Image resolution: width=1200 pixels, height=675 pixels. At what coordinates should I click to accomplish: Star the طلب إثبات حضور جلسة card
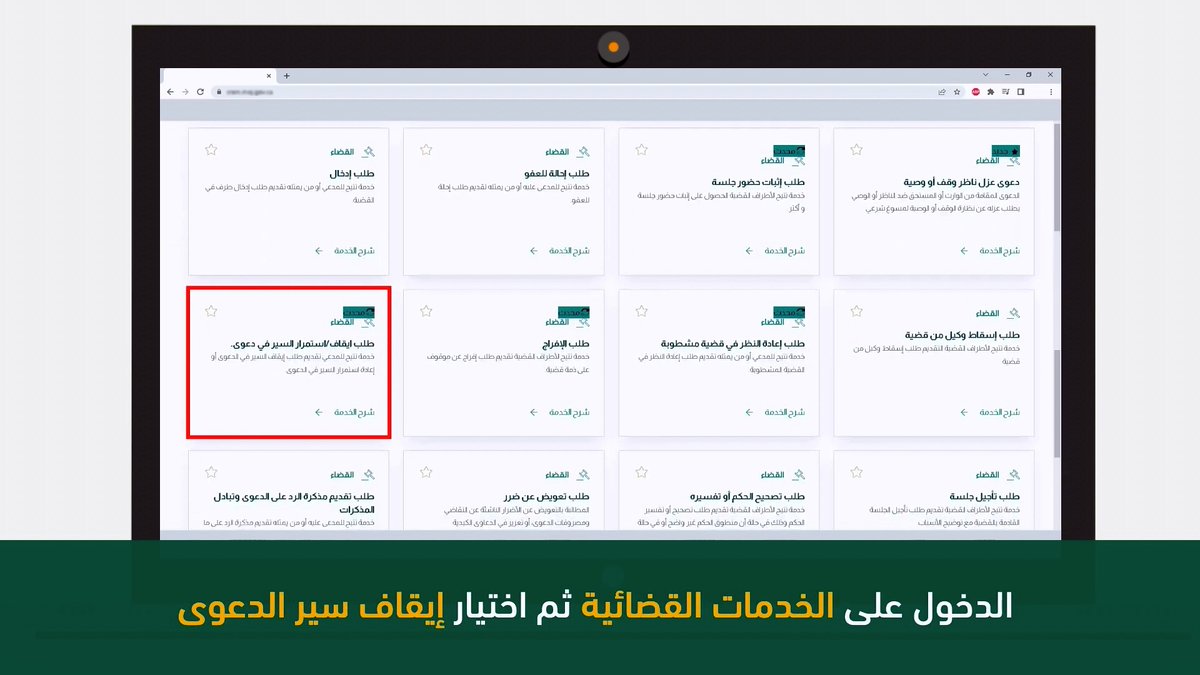641,150
